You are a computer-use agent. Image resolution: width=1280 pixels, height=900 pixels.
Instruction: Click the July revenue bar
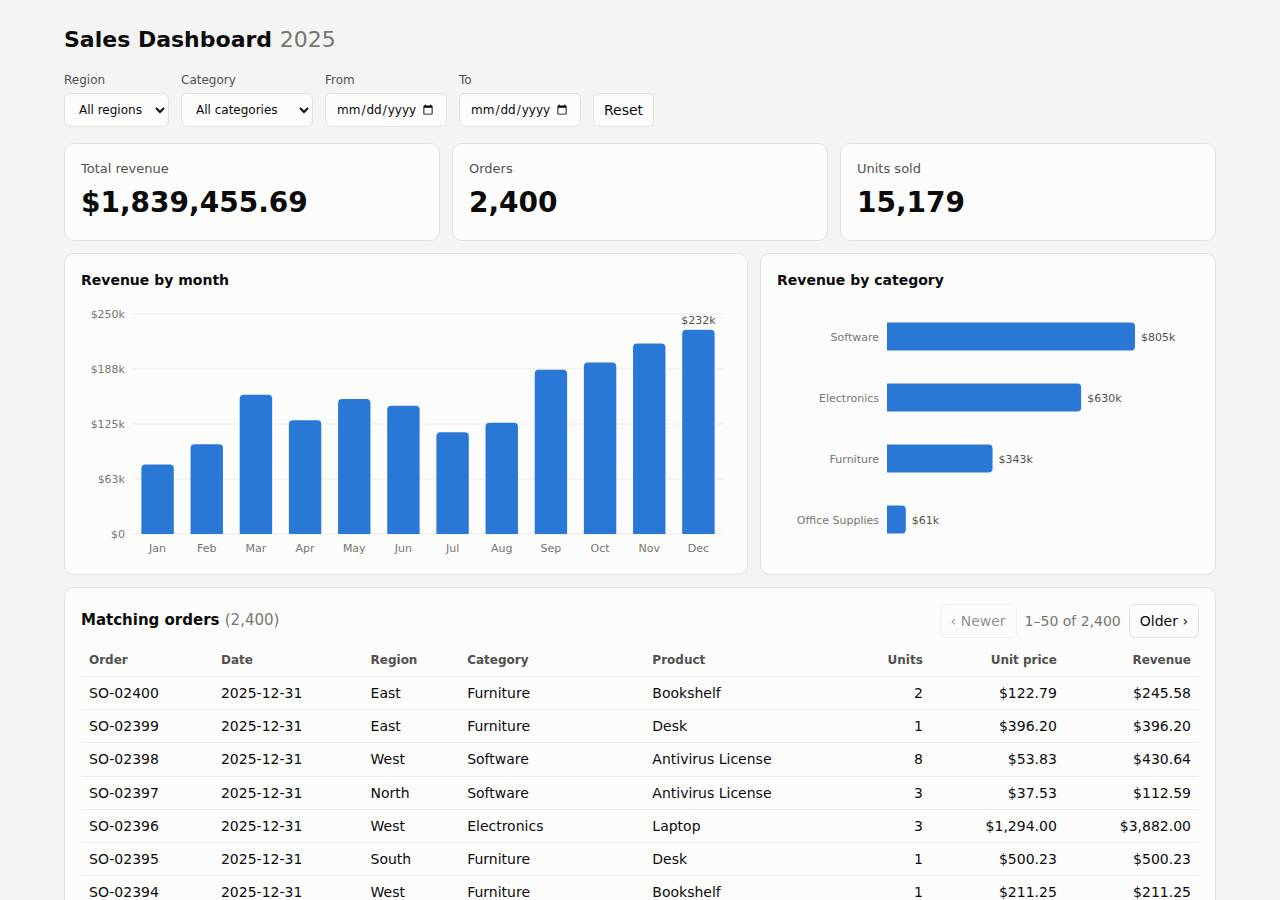[x=453, y=483]
